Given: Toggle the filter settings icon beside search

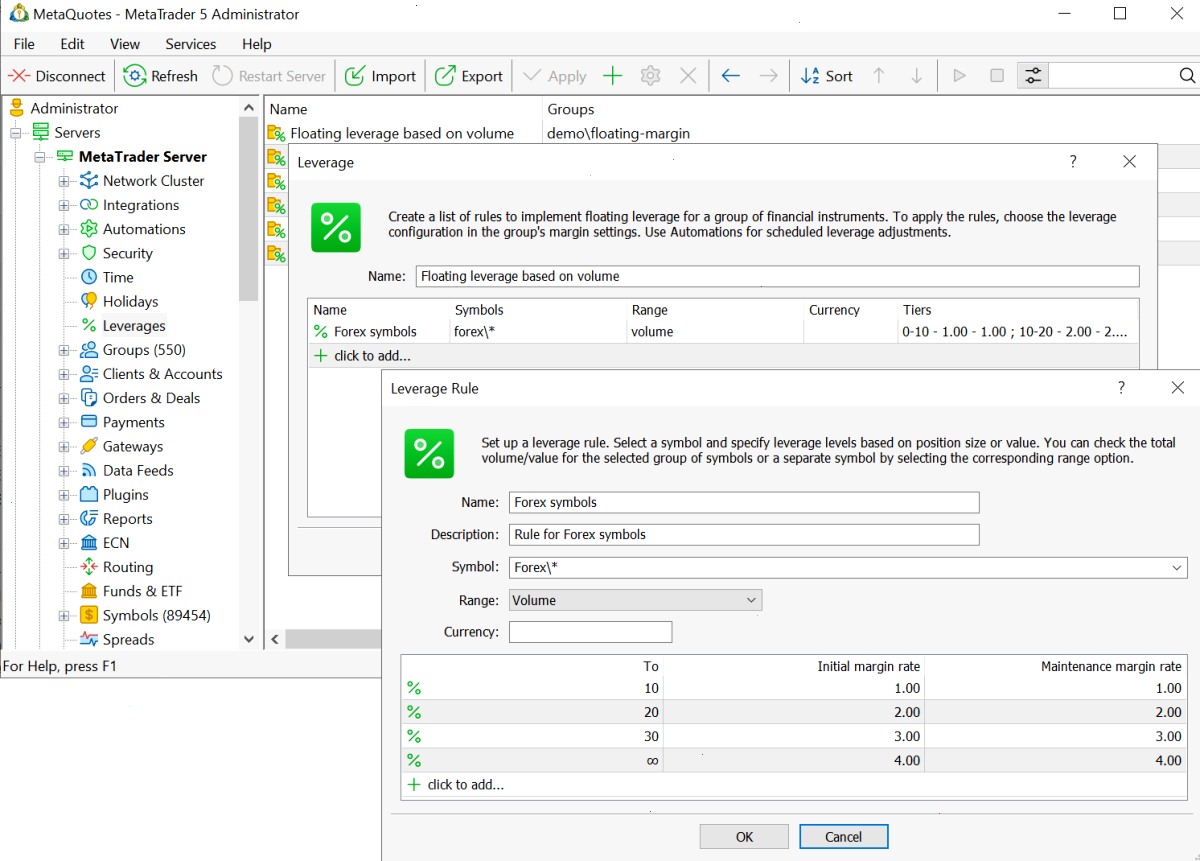Looking at the screenshot, I should coord(1032,76).
